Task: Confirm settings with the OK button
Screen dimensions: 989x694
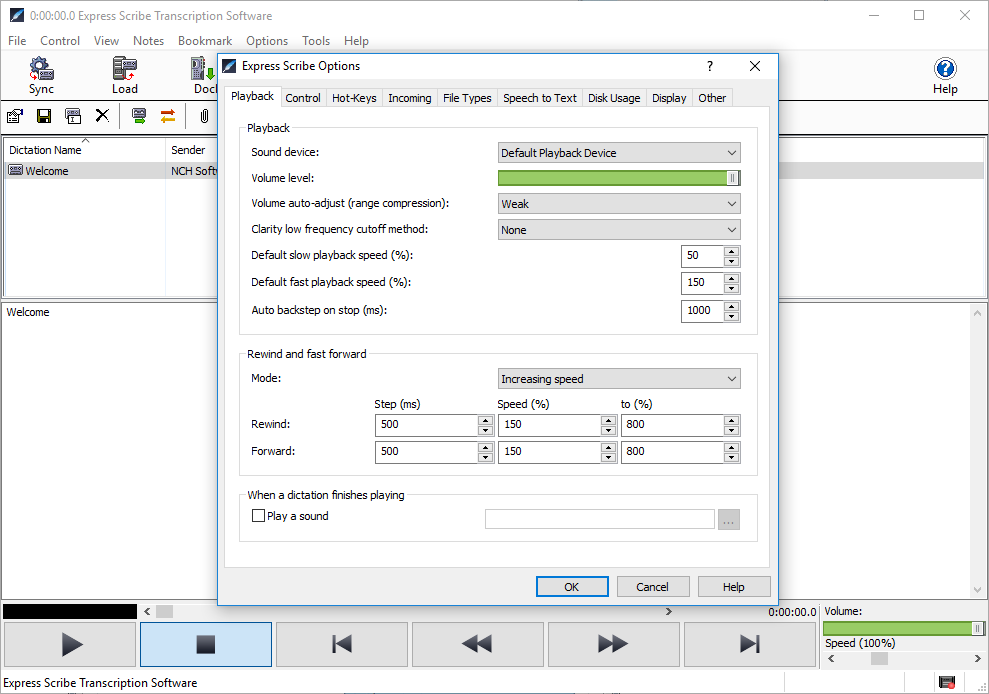Action: click(x=572, y=586)
